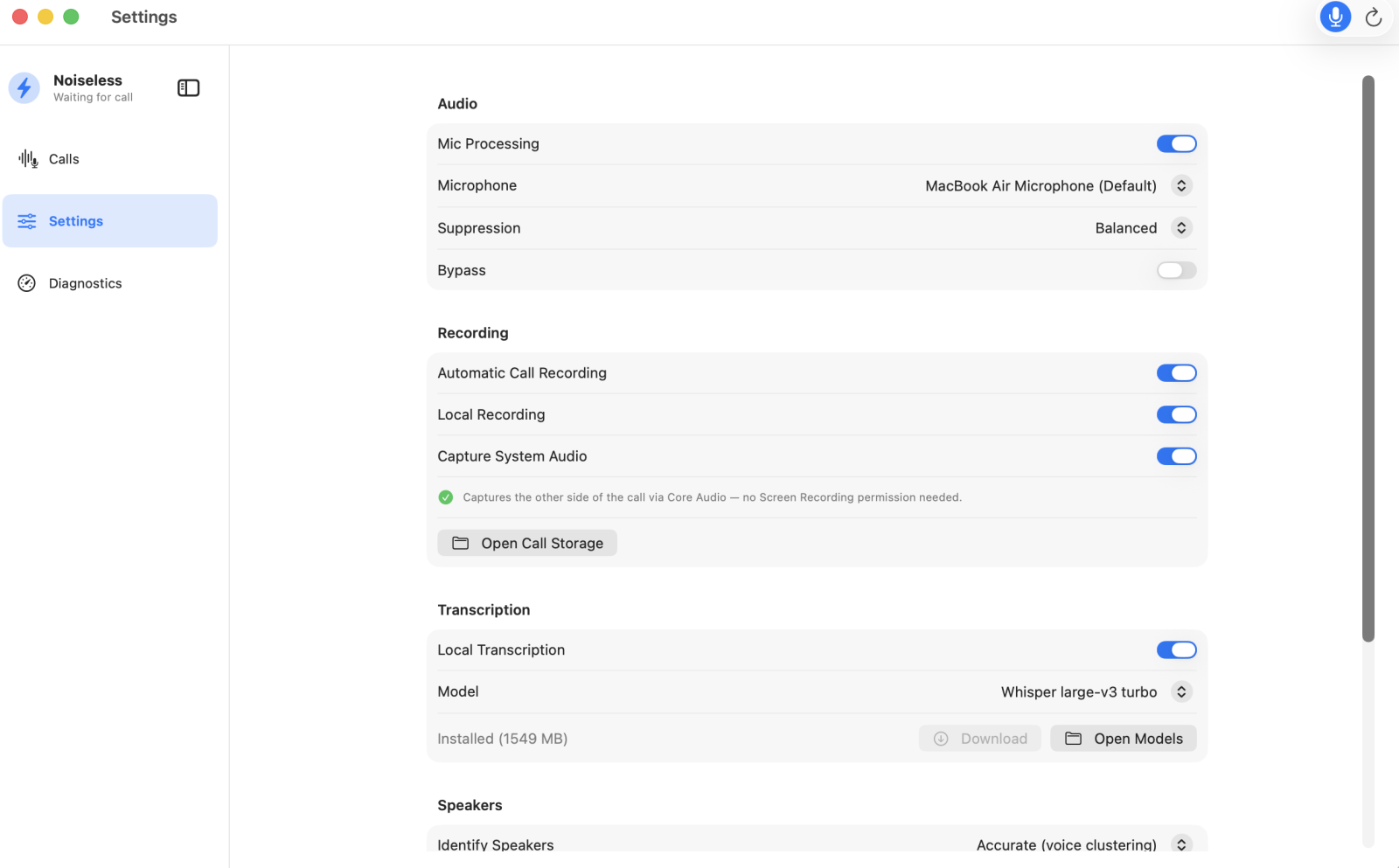Click the Transcription section heading
Screen dimensions: 1399x868
tap(484, 610)
